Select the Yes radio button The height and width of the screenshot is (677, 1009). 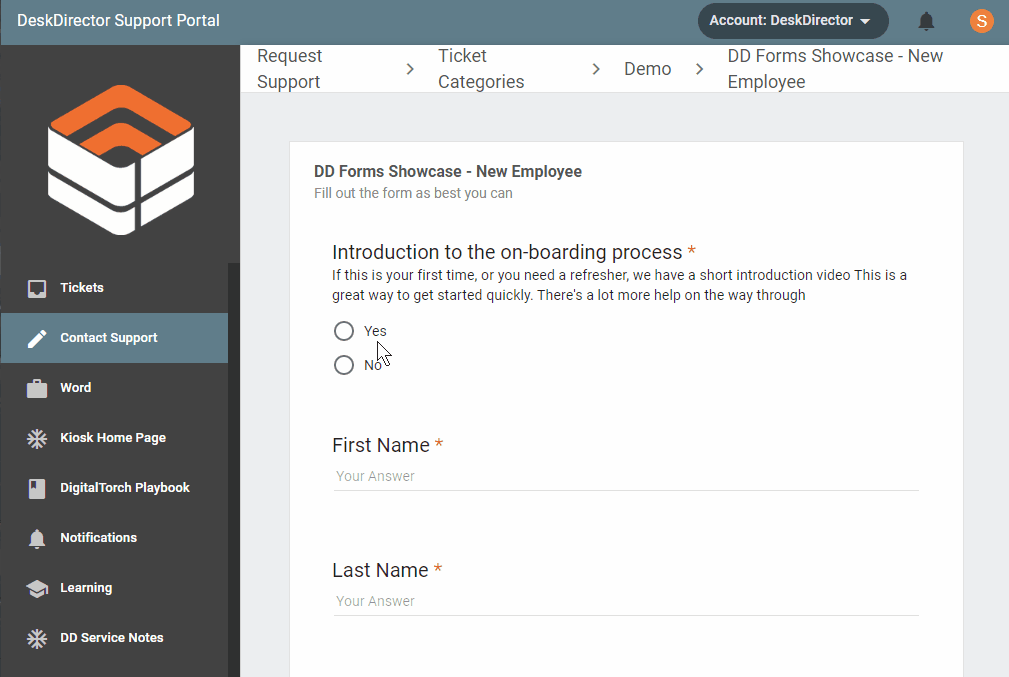point(344,331)
